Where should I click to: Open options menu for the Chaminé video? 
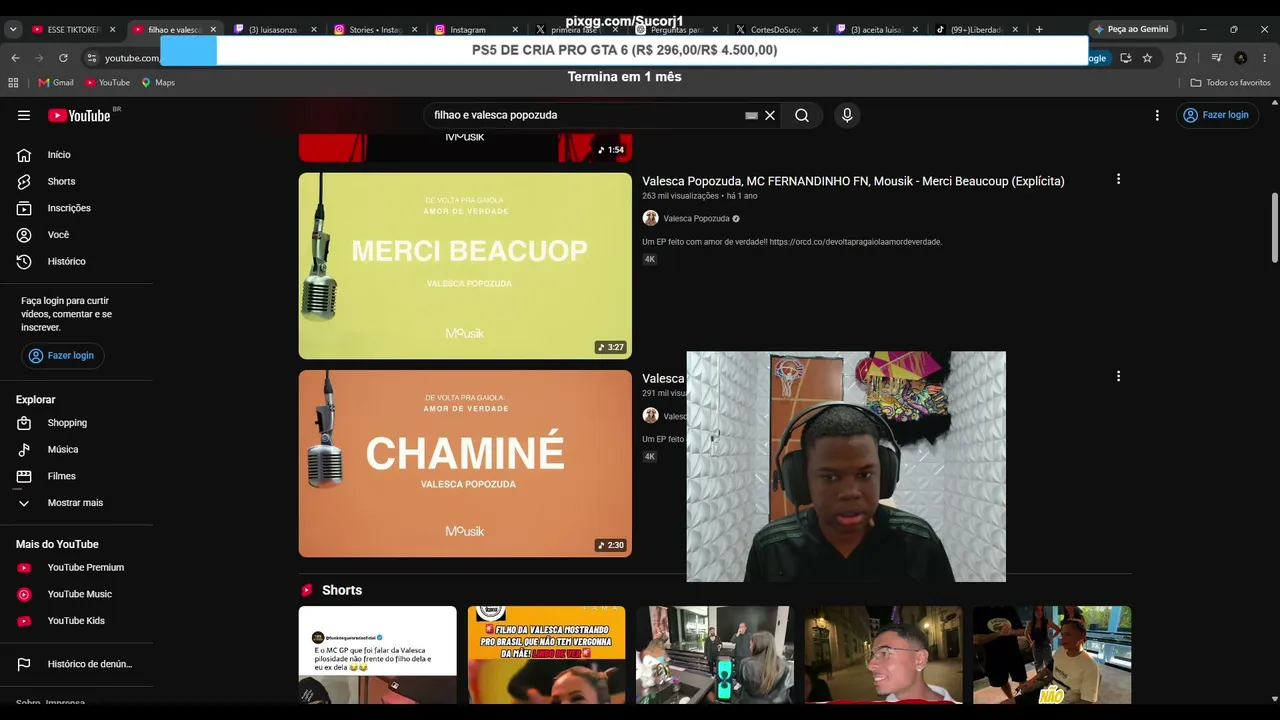1118,376
